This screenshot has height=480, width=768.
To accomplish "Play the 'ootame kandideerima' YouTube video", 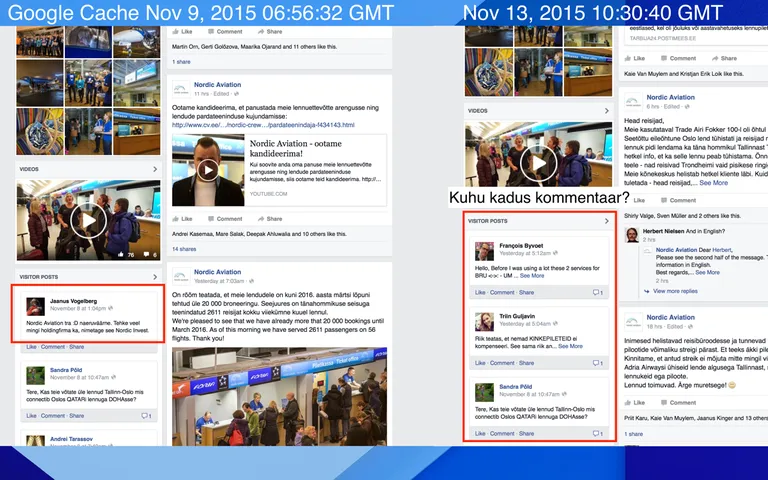I will tap(208, 170).
